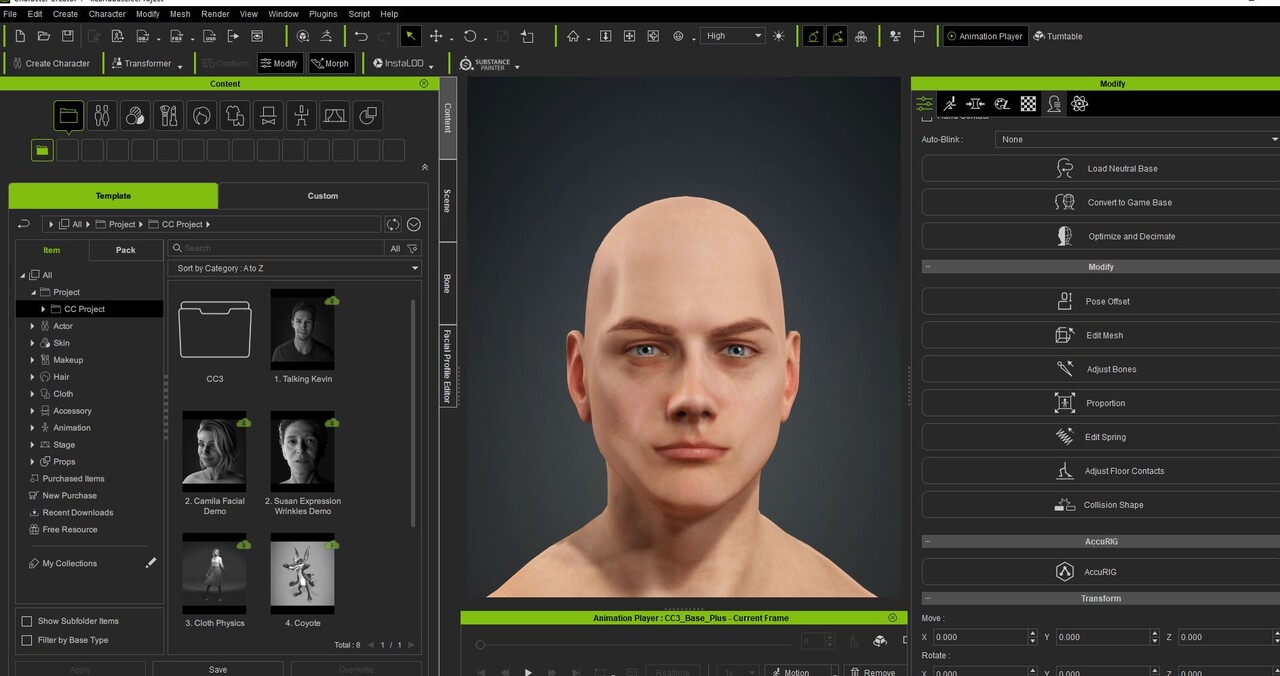Toggle the Animation Player button
This screenshot has width=1280, height=676.
984,36
